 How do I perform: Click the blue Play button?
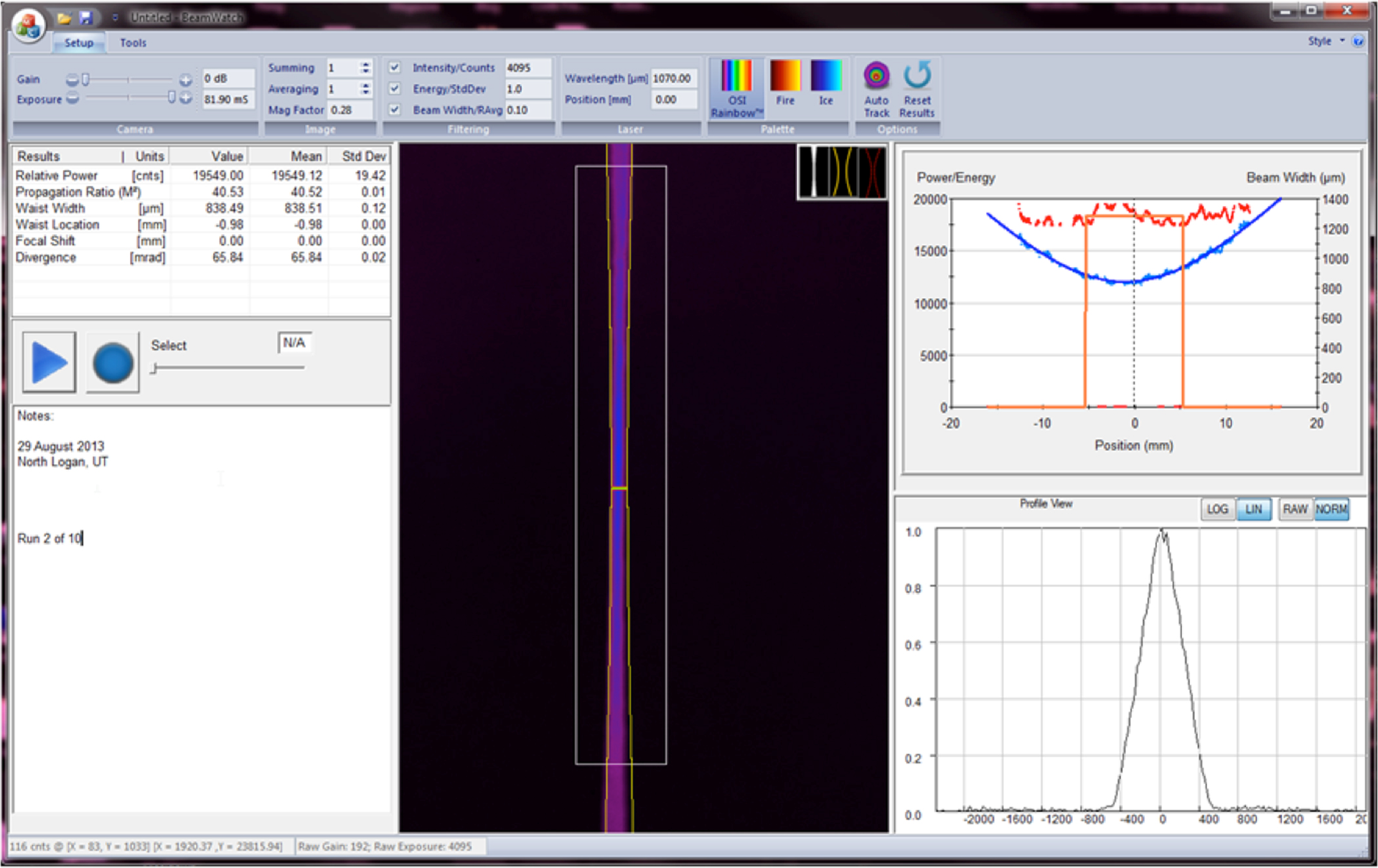click(x=49, y=362)
